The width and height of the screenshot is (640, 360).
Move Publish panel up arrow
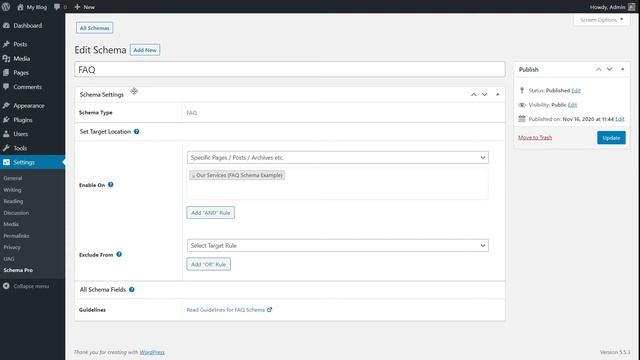[598, 69]
